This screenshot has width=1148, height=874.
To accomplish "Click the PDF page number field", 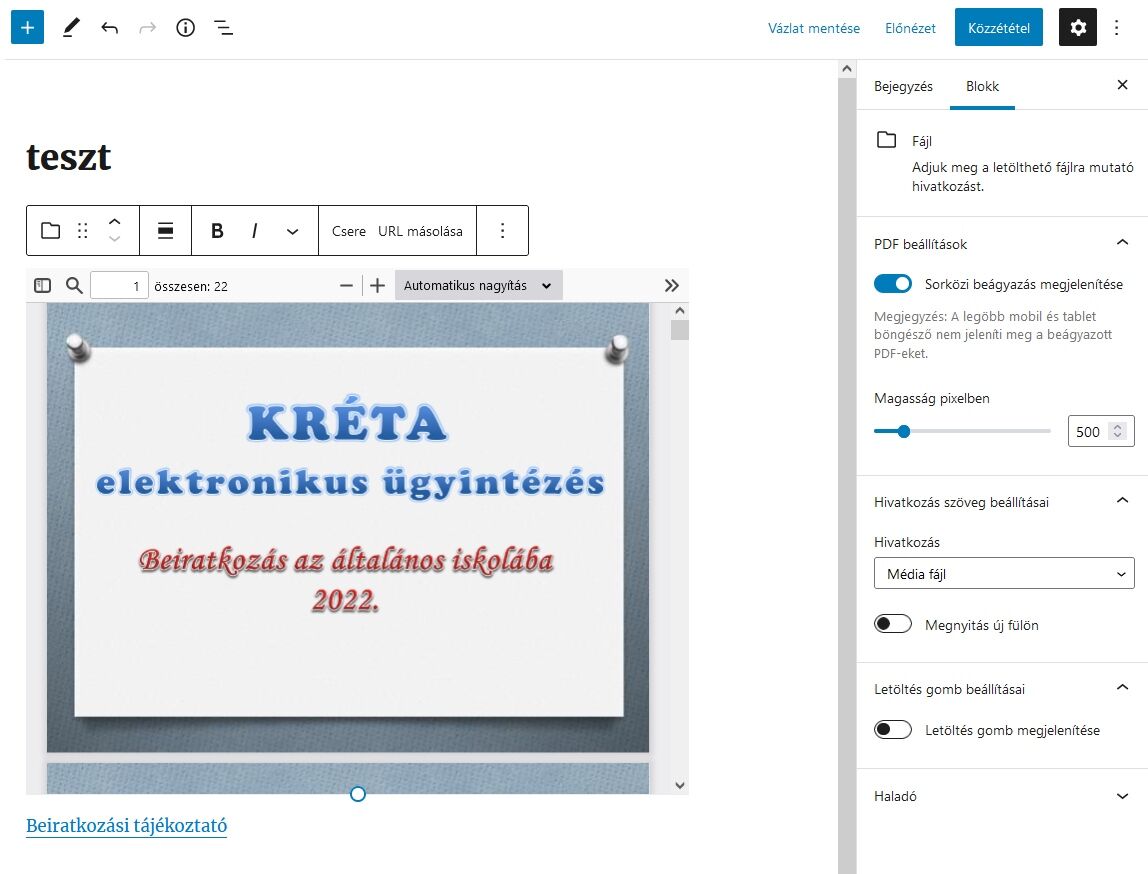I will 119,285.
